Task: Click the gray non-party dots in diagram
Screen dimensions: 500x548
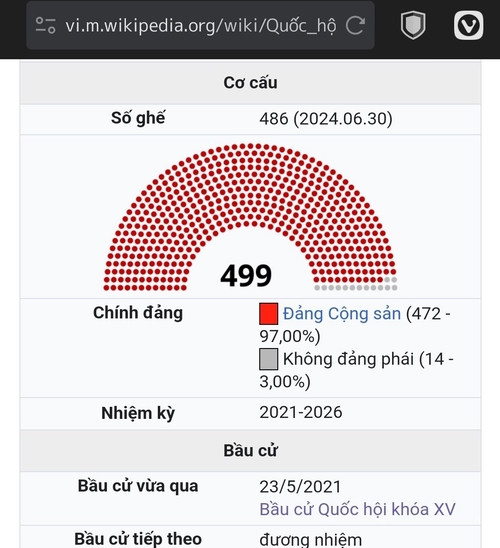Action: 356,287
